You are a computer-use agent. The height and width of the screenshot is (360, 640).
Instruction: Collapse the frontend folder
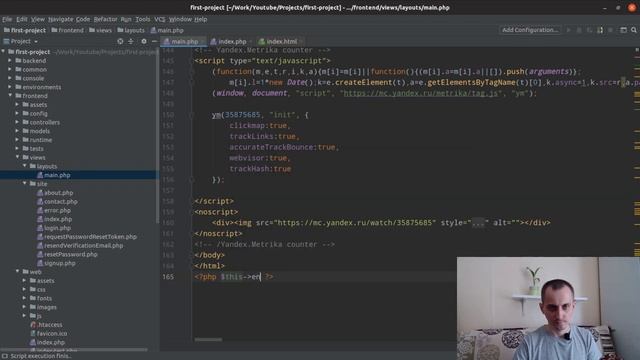pyautogui.click(x=10, y=96)
